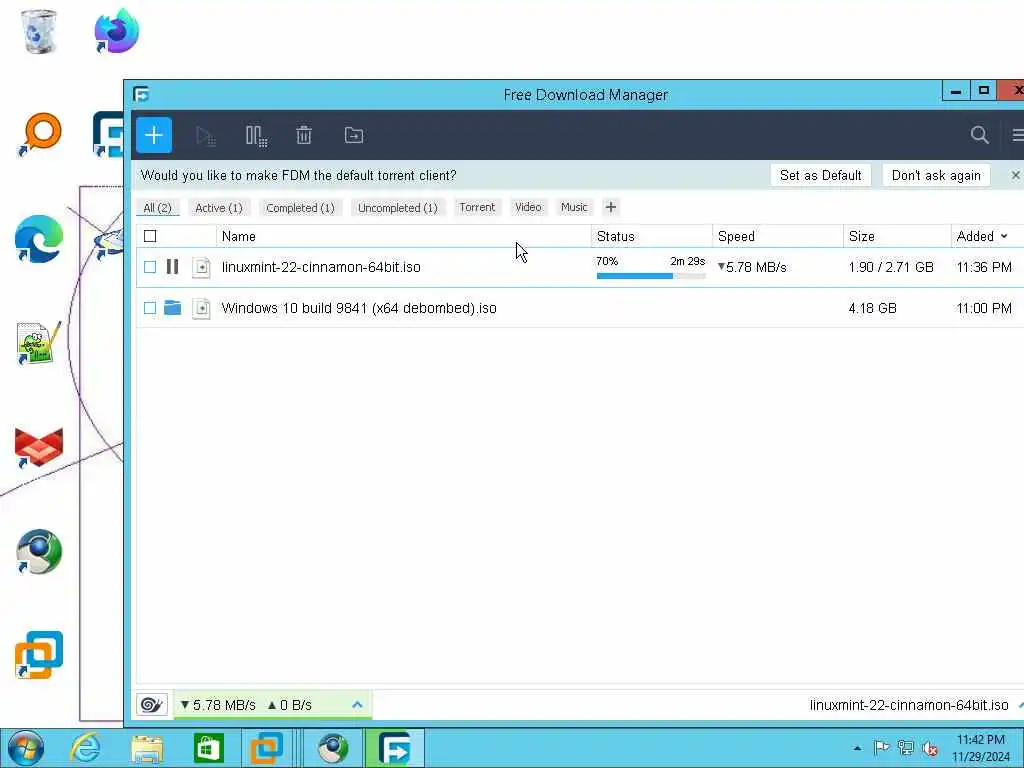Click the start all downloads icon
Image resolution: width=1024 pixels, height=768 pixels.
(x=206, y=136)
